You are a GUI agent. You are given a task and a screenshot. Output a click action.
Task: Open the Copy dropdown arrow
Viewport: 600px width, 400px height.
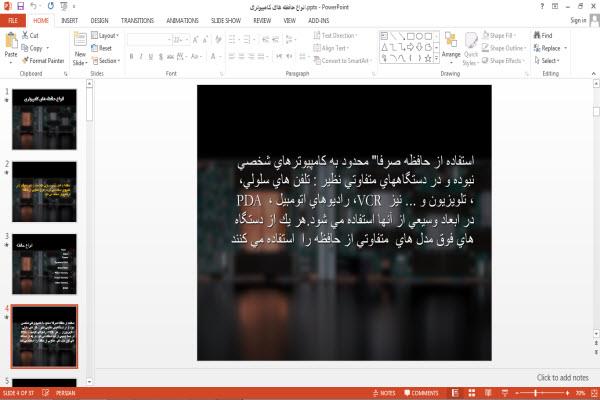coord(48,48)
